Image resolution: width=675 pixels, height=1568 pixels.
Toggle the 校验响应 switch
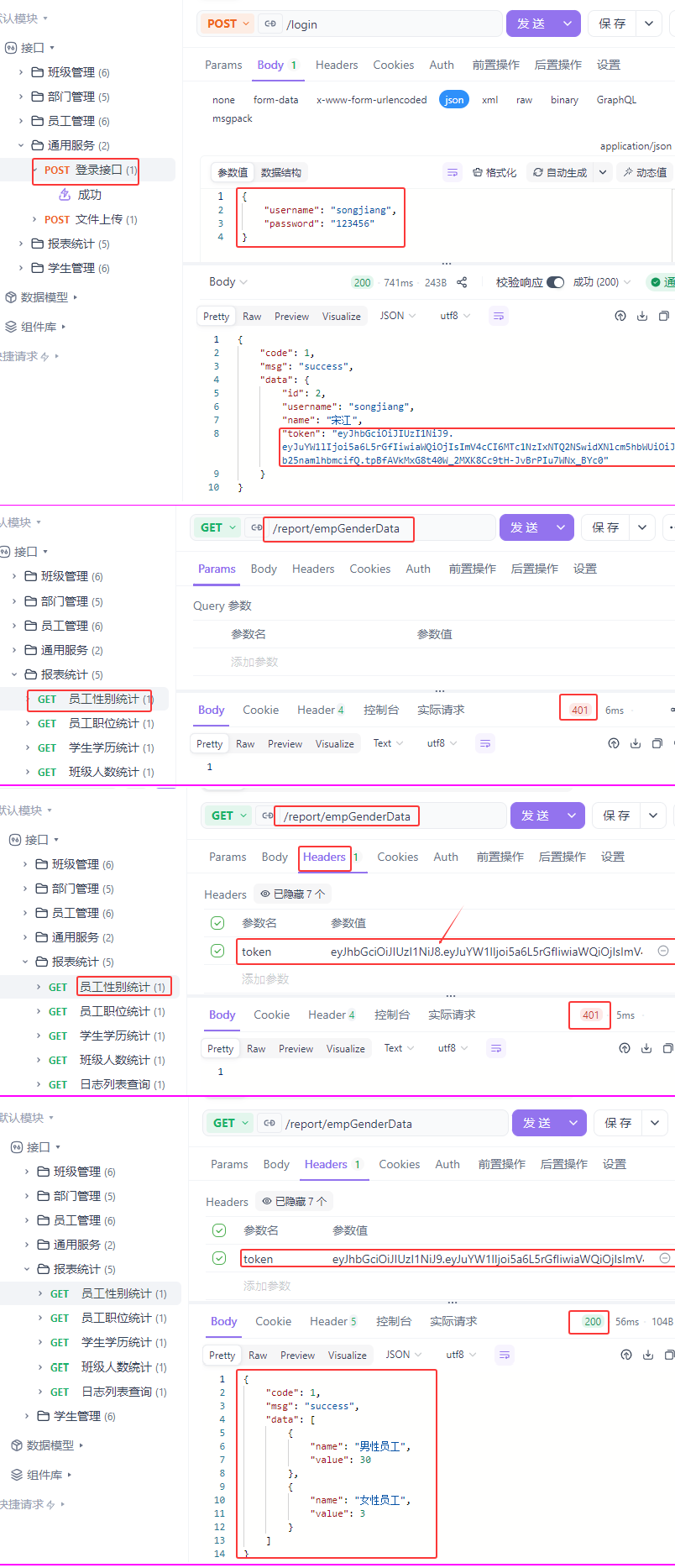coord(555,282)
